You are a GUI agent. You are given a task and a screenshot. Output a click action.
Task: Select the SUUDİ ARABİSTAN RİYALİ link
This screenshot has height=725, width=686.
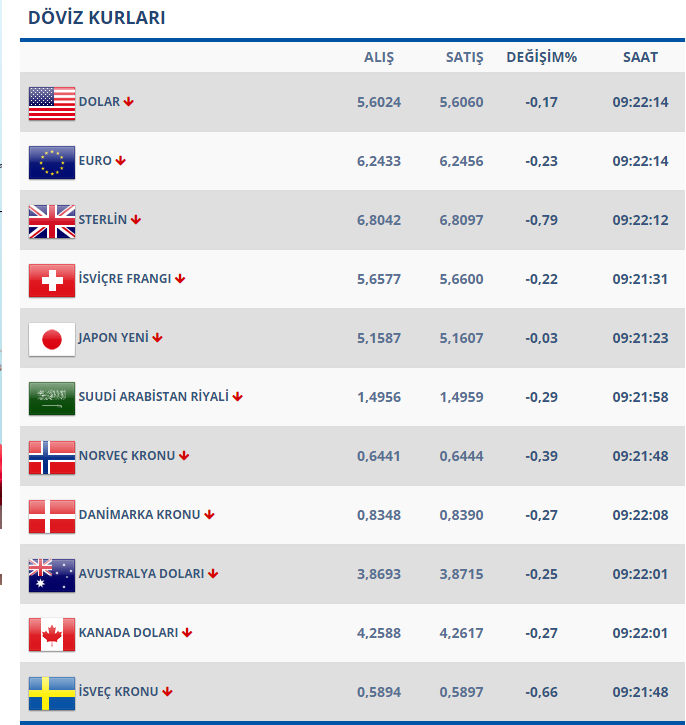click(154, 397)
